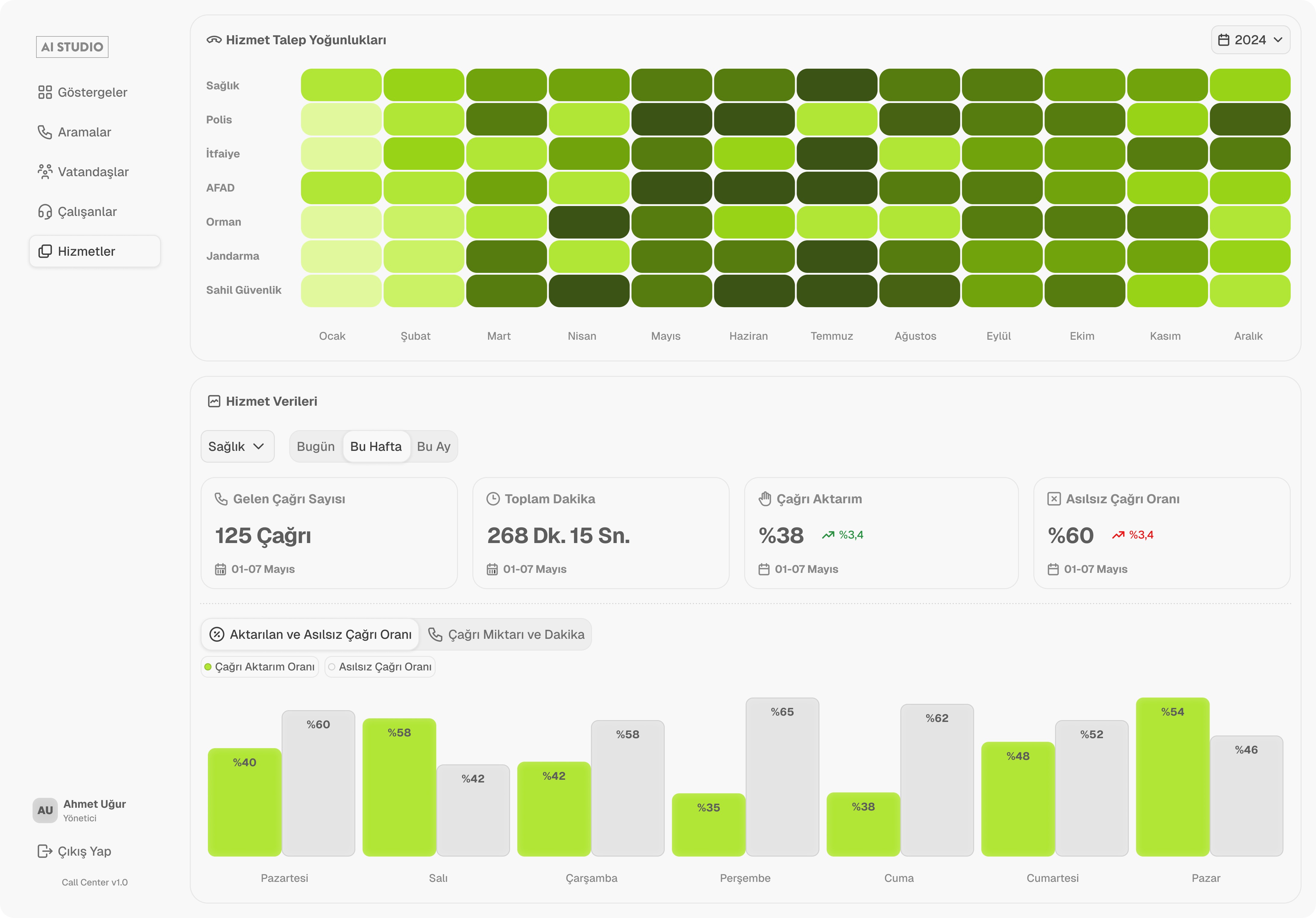Click Sağlık heatmap cell for Ocak
The height and width of the screenshot is (918, 1316).
(x=341, y=85)
